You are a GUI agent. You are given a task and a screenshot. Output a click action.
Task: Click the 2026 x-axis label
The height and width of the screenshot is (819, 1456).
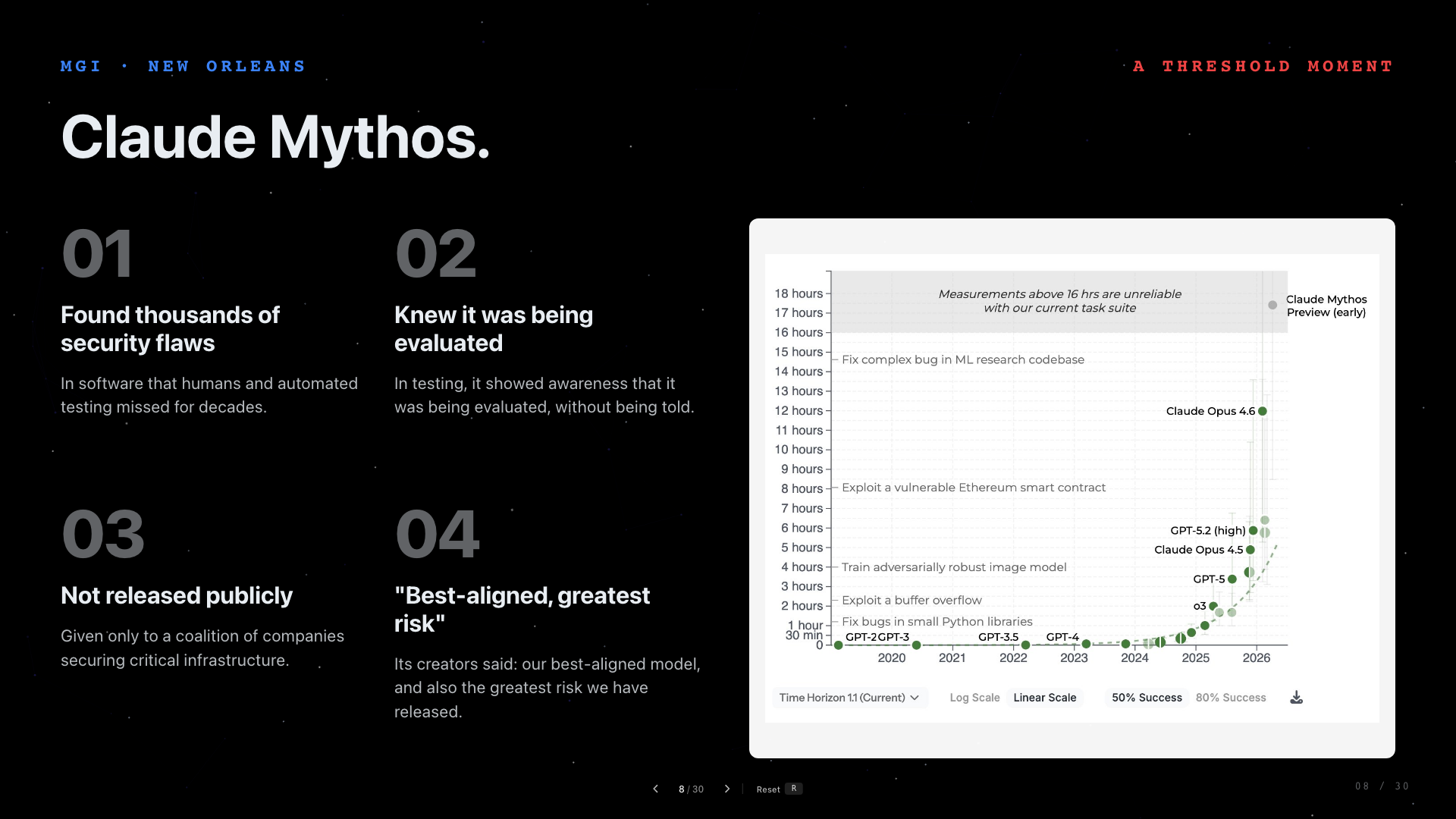coord(1257,658)
